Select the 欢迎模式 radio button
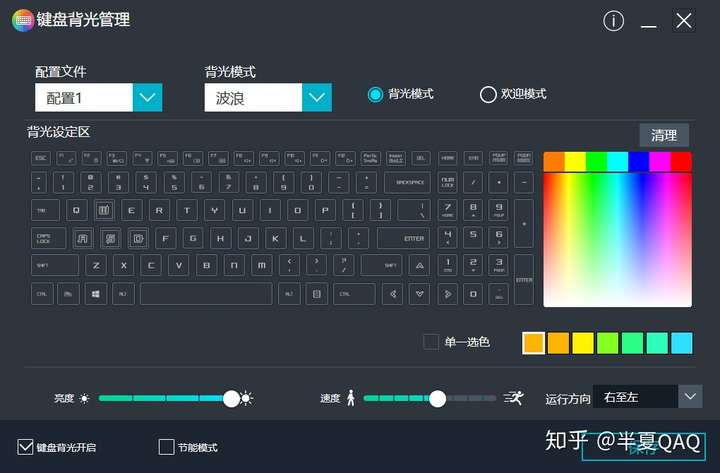This screenshot has width=720, height=473. click(488, 95)
